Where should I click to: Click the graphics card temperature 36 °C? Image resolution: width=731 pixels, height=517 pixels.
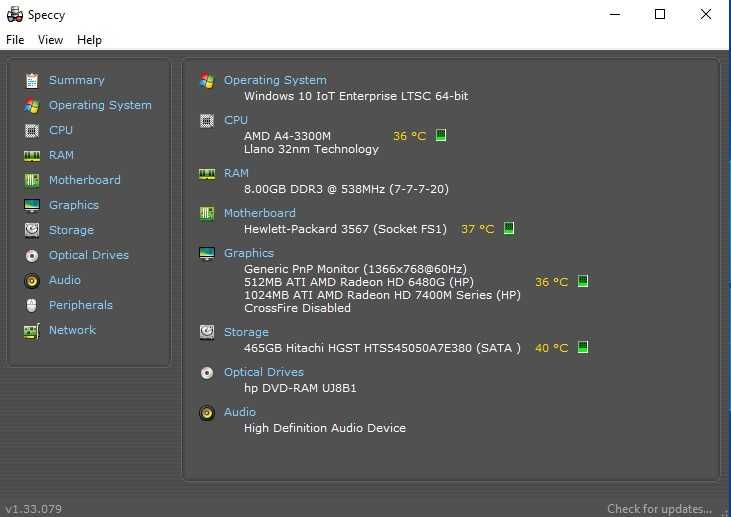coord(552,282)
